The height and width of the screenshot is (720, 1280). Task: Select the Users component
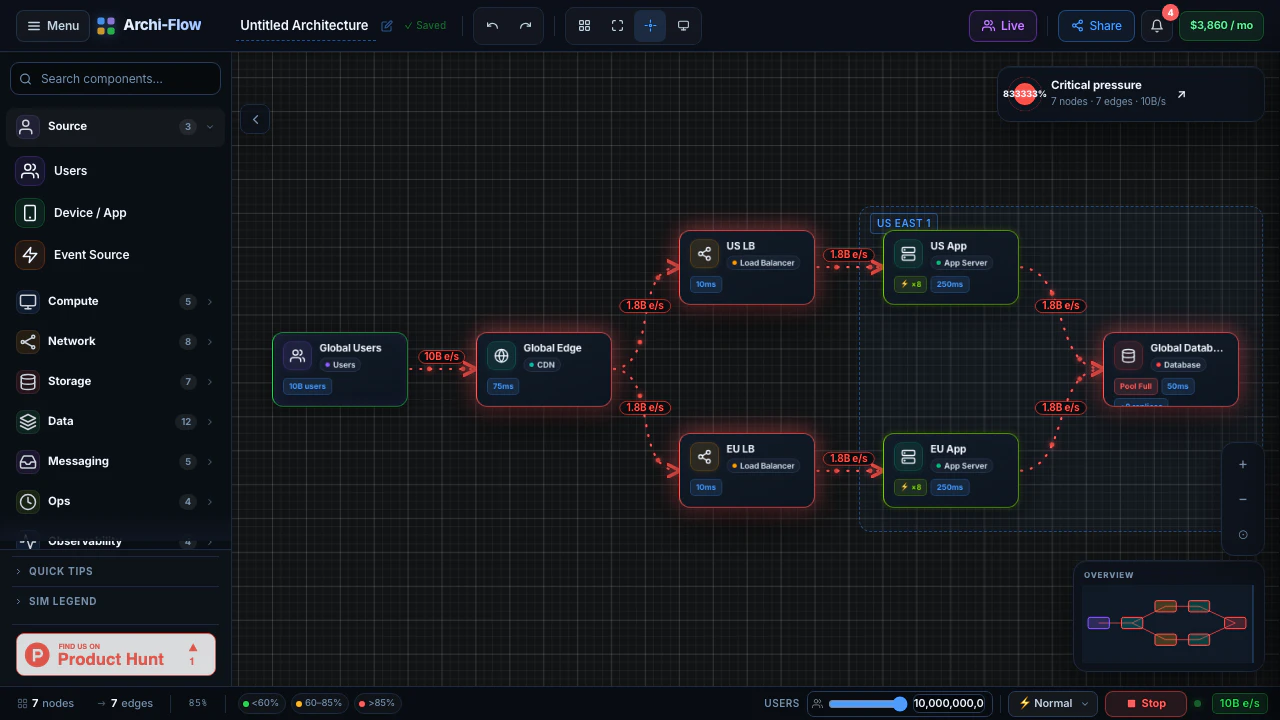(115, 171)
